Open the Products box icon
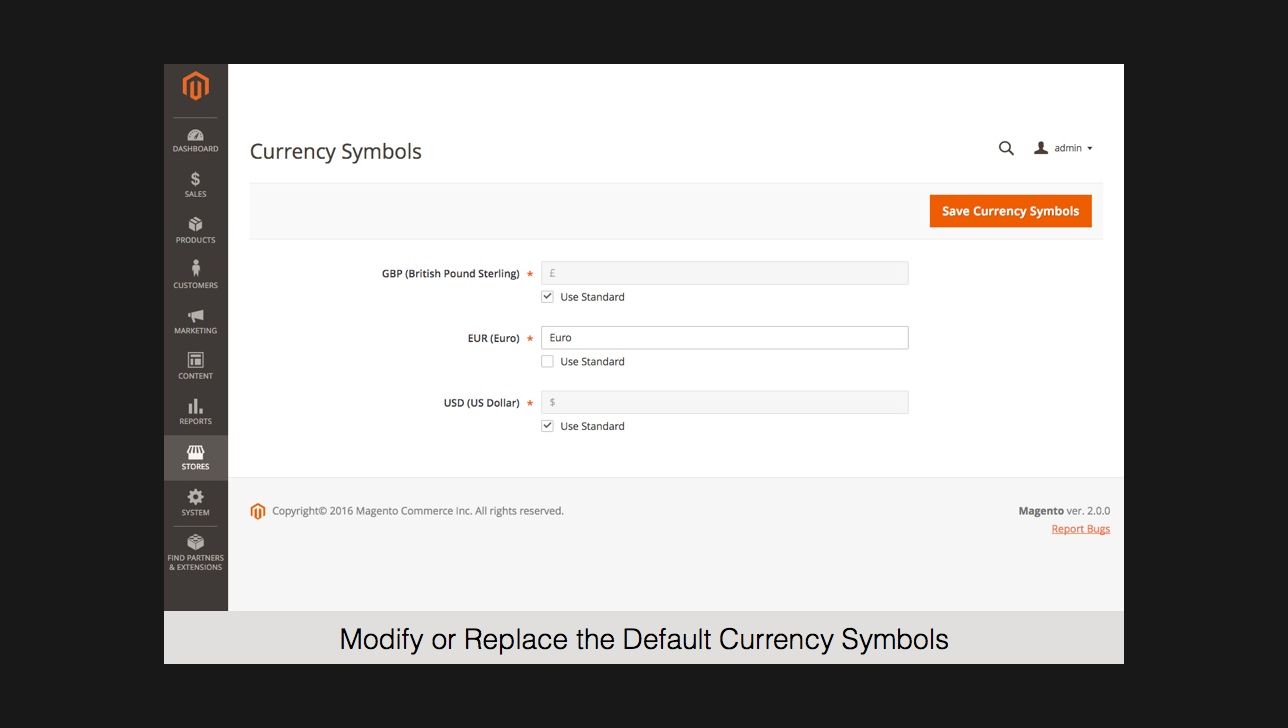1288x728 pixels. [196, 225]
